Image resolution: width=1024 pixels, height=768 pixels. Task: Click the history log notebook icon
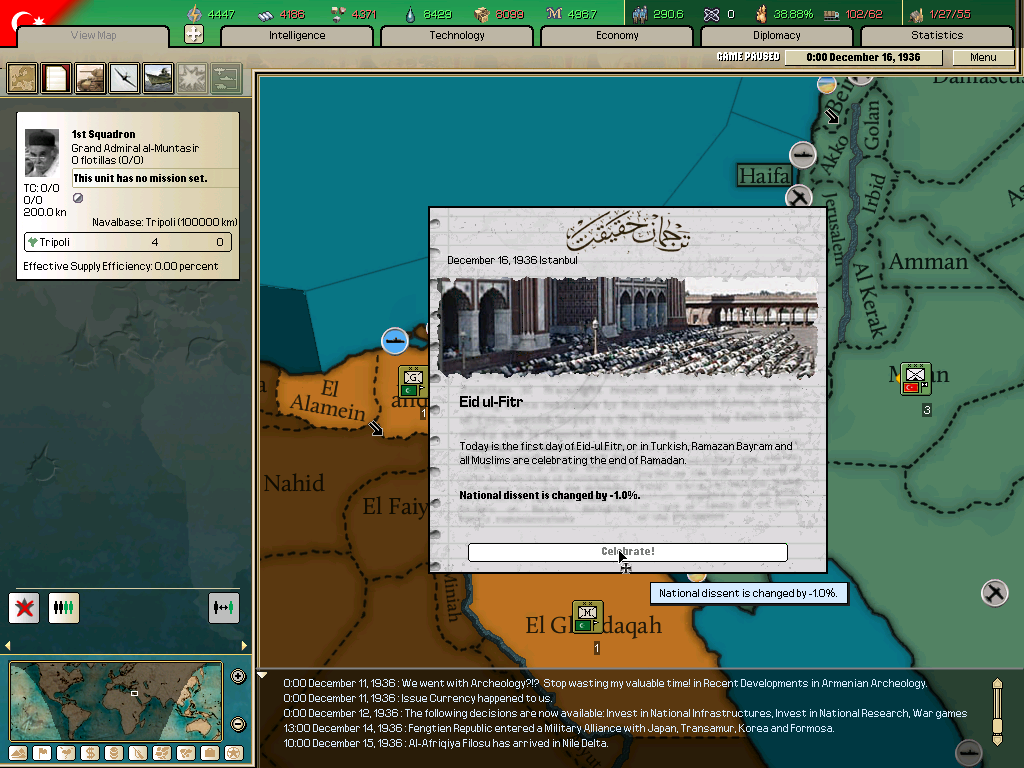click(56, 78)
